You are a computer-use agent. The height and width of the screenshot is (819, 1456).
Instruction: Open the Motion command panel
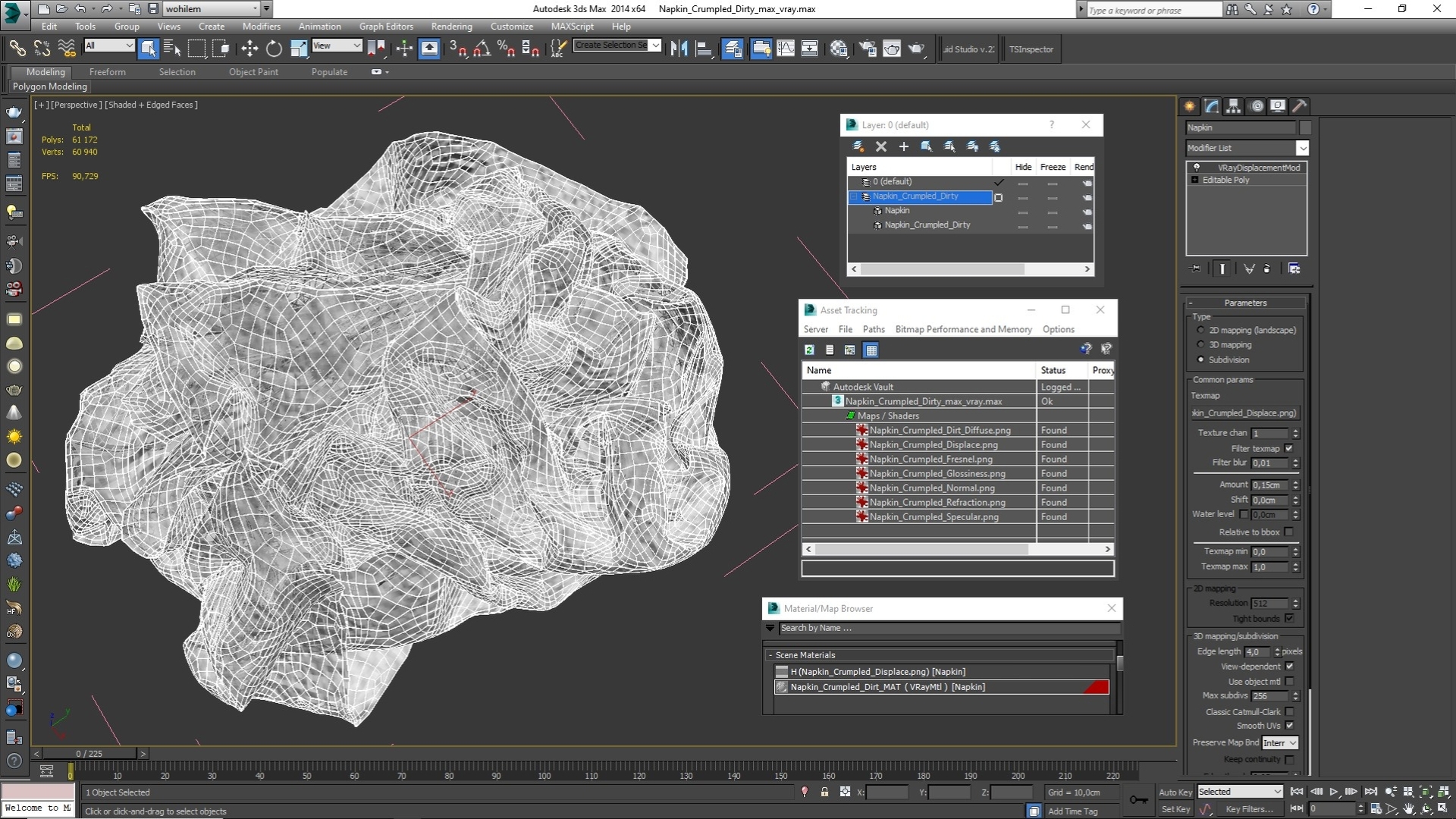pyautogui.click(x=1256, y=106)
